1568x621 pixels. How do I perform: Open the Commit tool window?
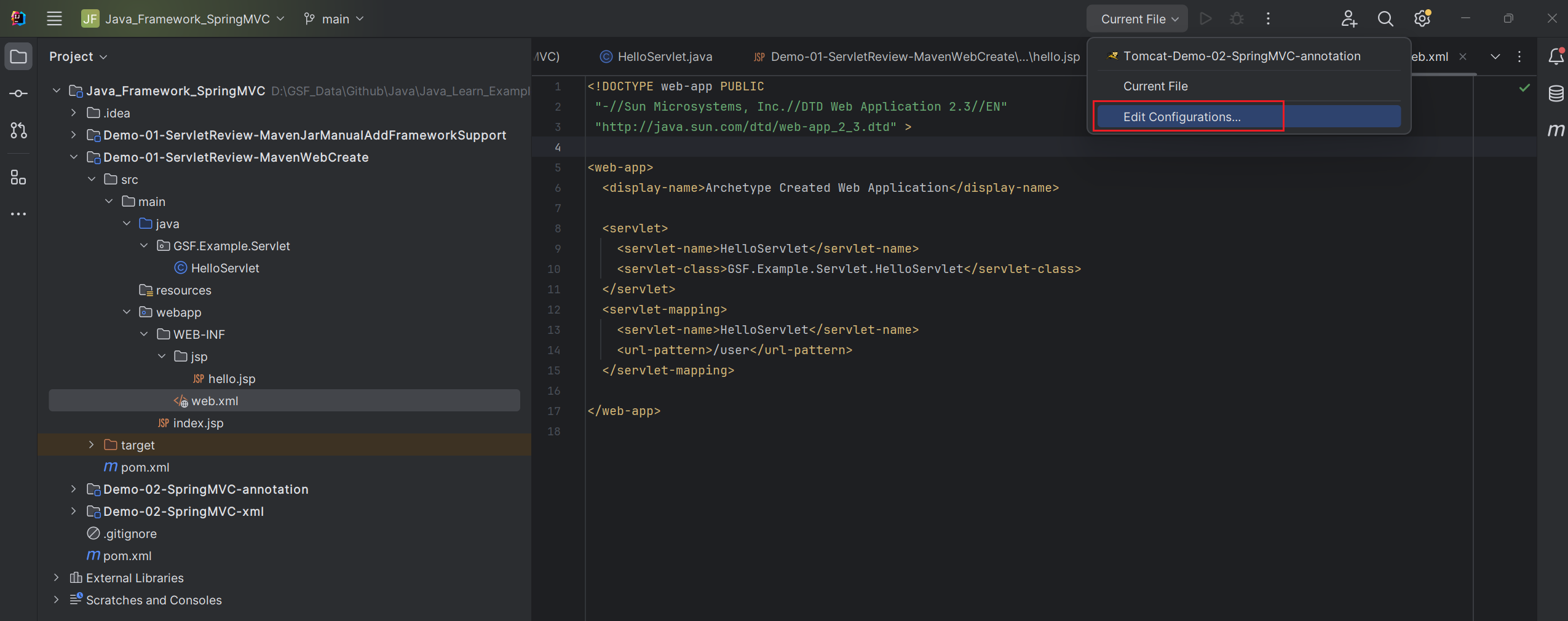pyautogui.click(x=18, y=93)
